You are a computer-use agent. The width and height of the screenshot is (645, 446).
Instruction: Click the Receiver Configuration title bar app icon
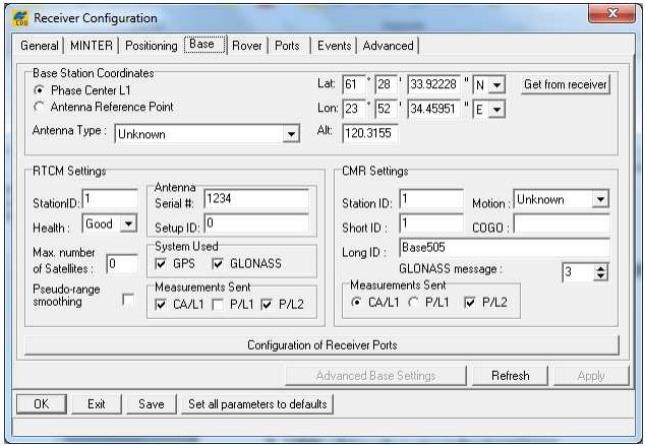coord(21,18)
